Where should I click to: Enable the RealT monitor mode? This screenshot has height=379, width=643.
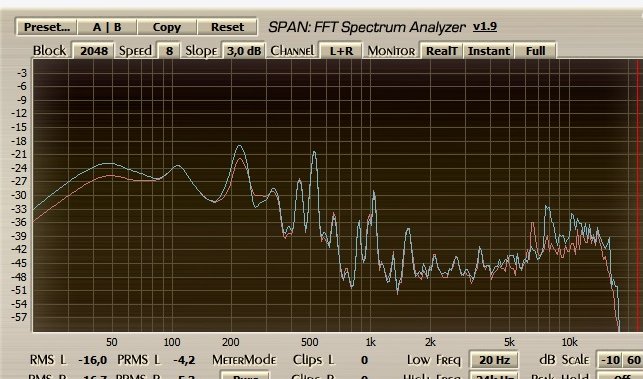point(442,51)
